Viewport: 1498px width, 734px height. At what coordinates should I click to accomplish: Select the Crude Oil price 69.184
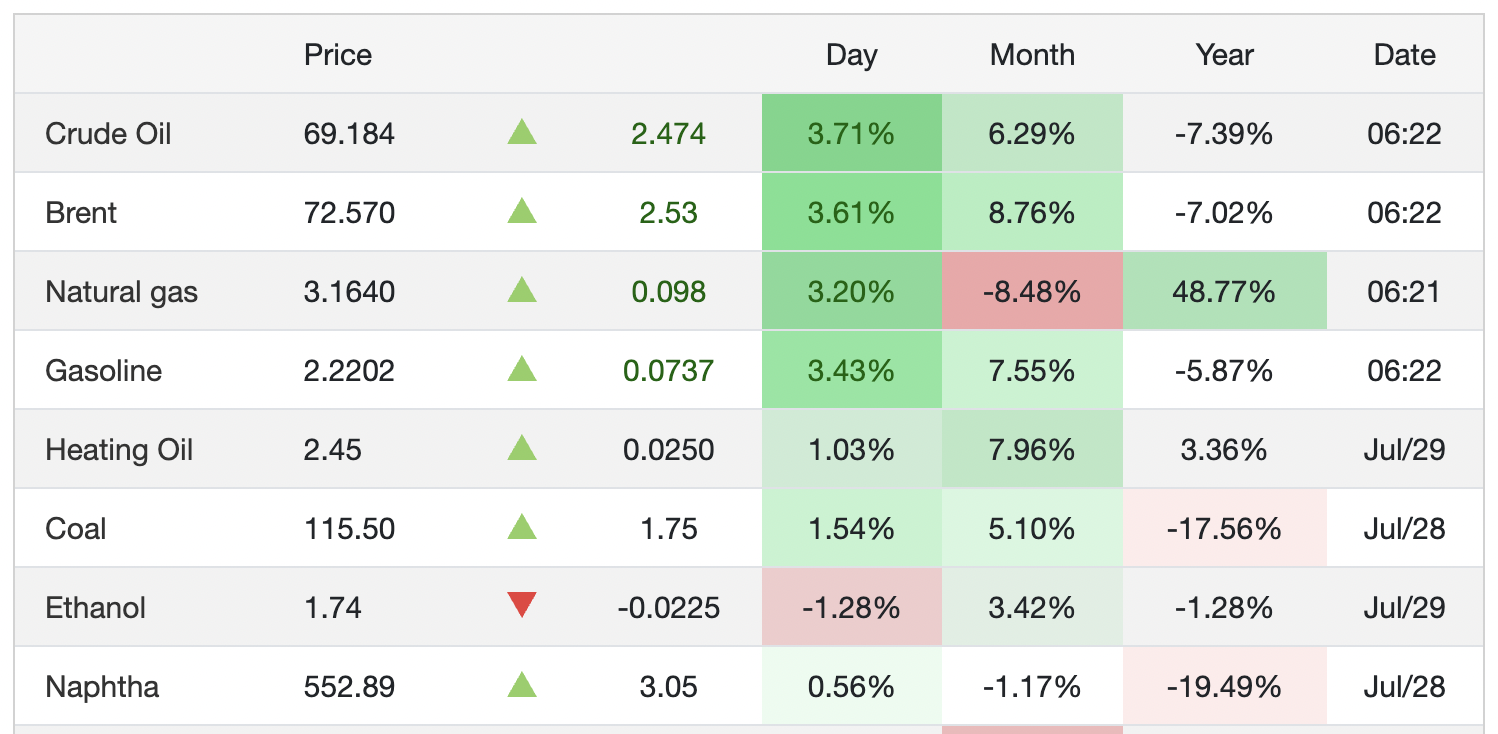click(x=349, y=133)
